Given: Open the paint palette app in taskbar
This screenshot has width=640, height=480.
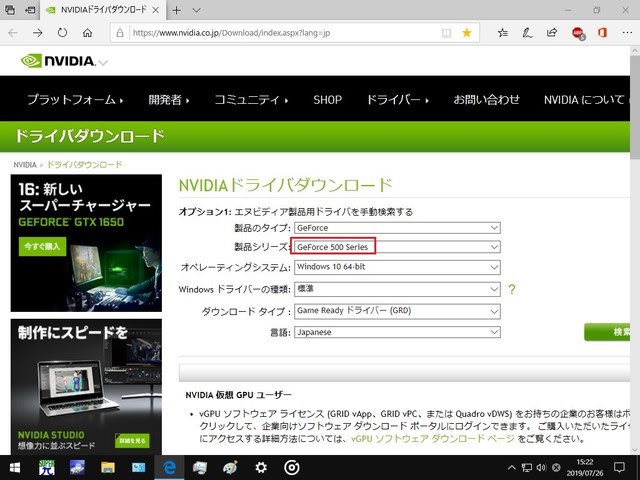Looking at the screenshot, I should 230,467.
